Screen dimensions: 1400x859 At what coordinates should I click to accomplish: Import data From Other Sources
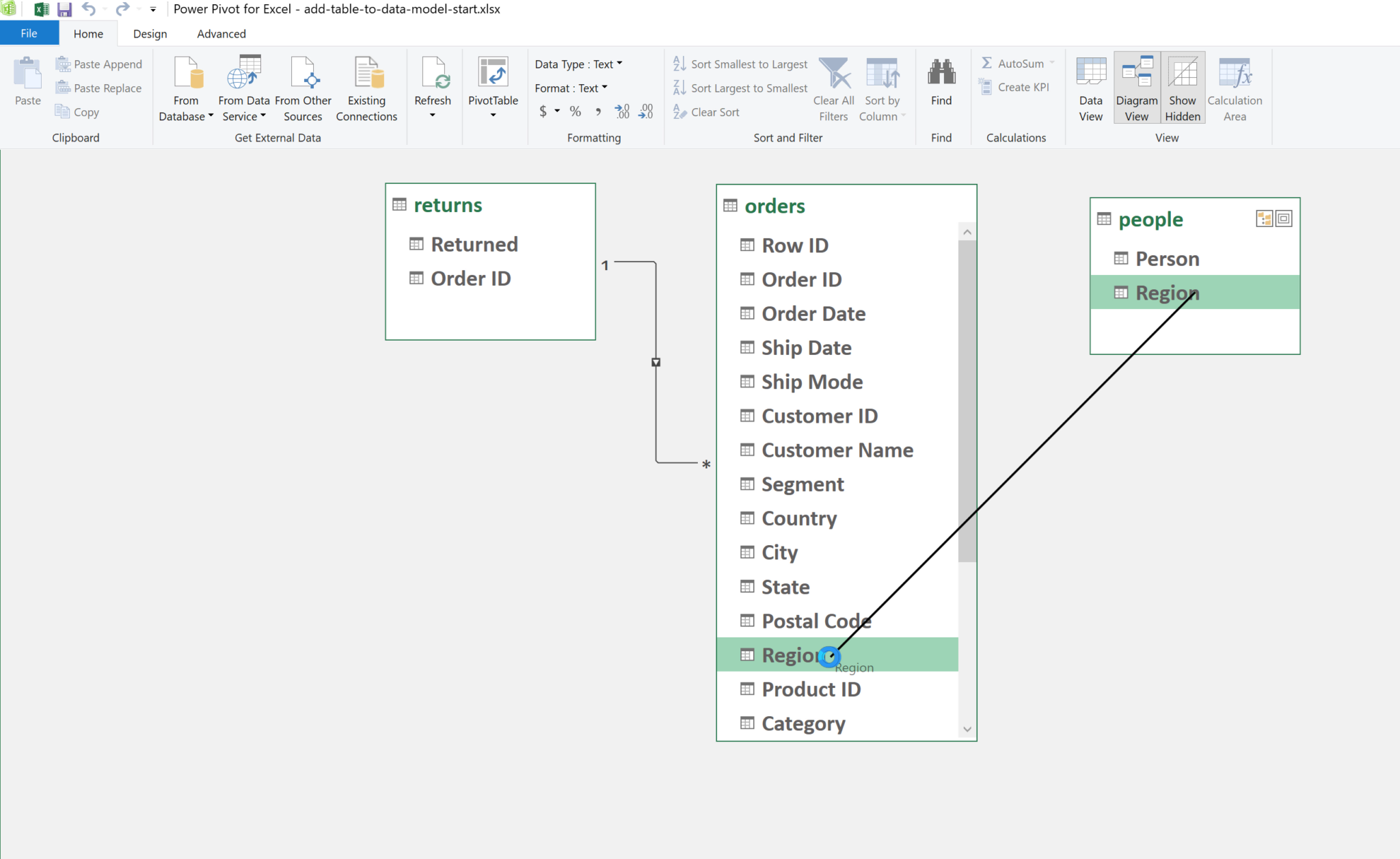click(303, 88)
